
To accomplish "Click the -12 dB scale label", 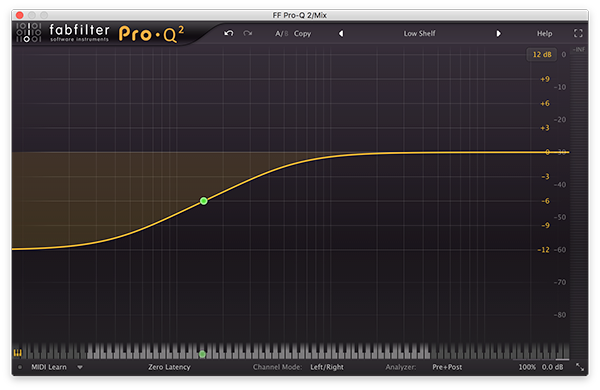I will [x=544, y=250].
